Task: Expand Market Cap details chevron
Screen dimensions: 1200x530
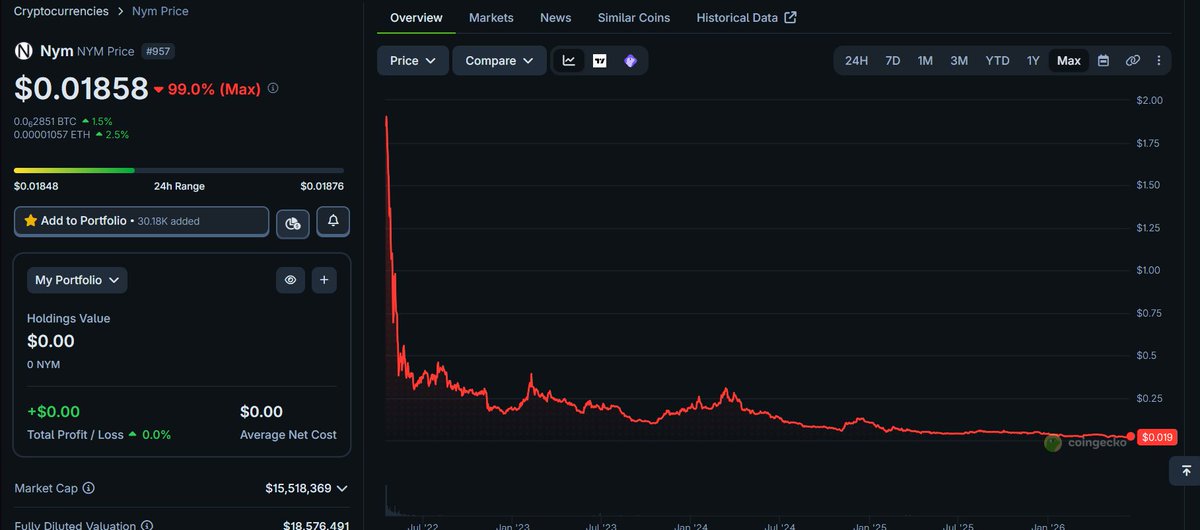Action: (x=342, y=488)
